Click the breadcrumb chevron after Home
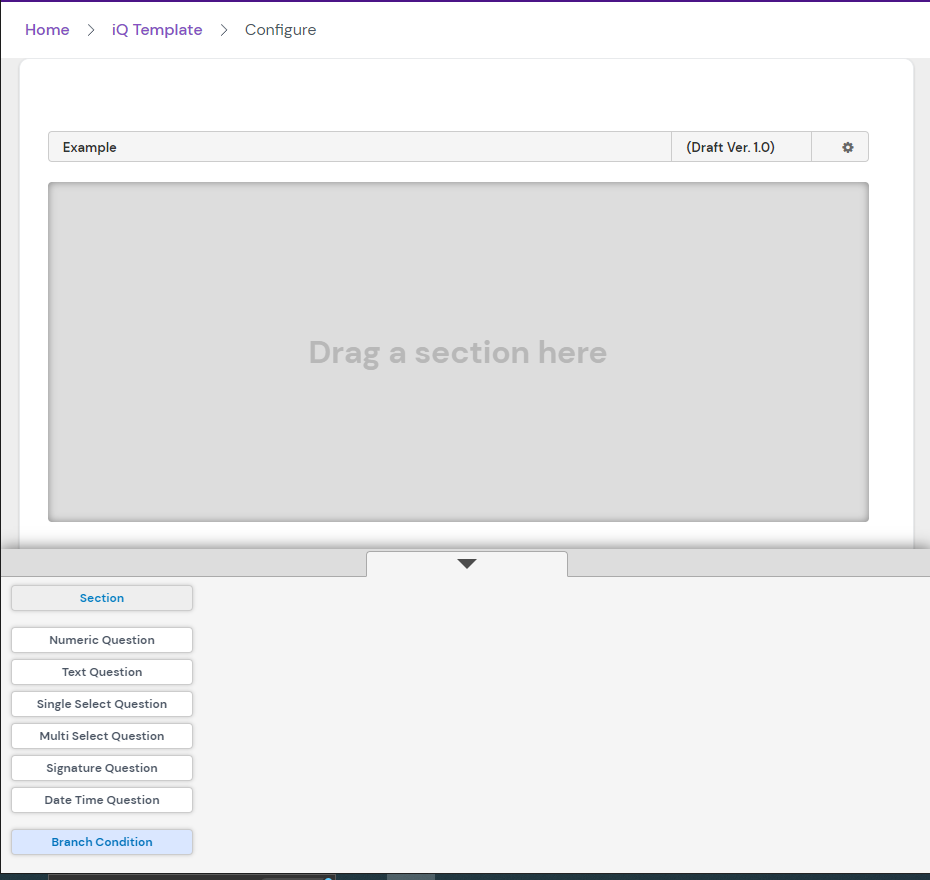The height and width of the screenshot is (880, 930). [x=91, y=30]
